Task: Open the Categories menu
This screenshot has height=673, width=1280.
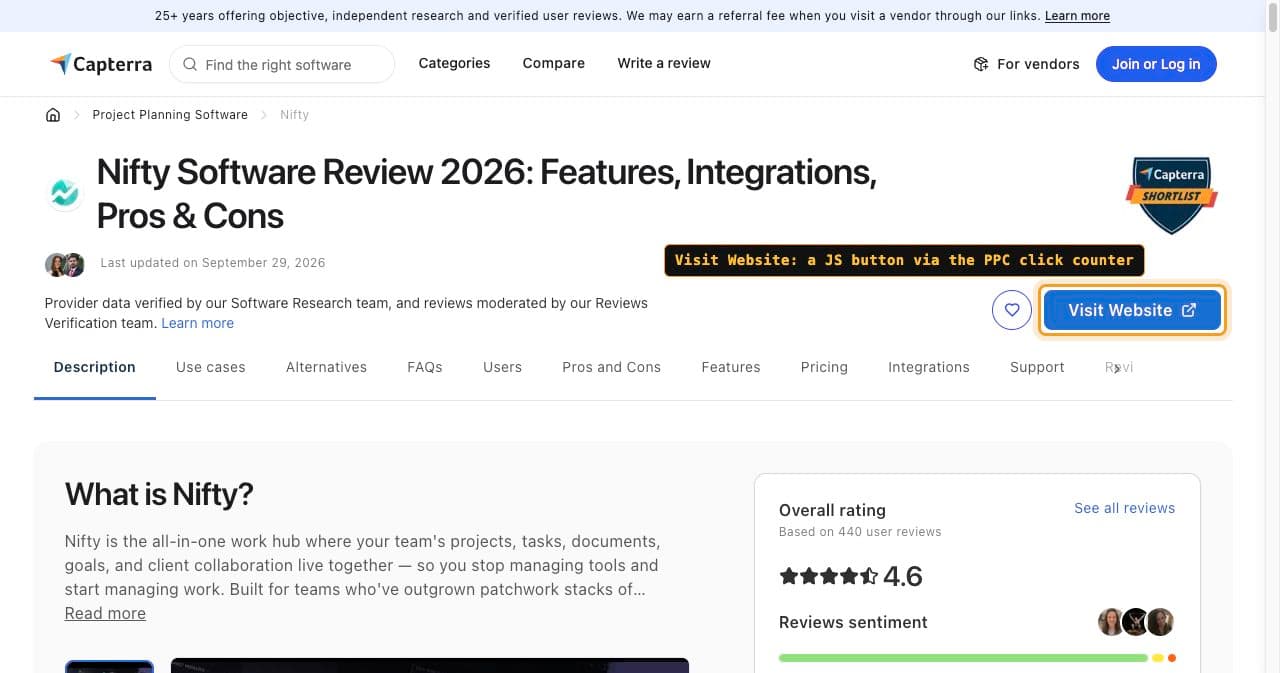Action: point(454,63)
